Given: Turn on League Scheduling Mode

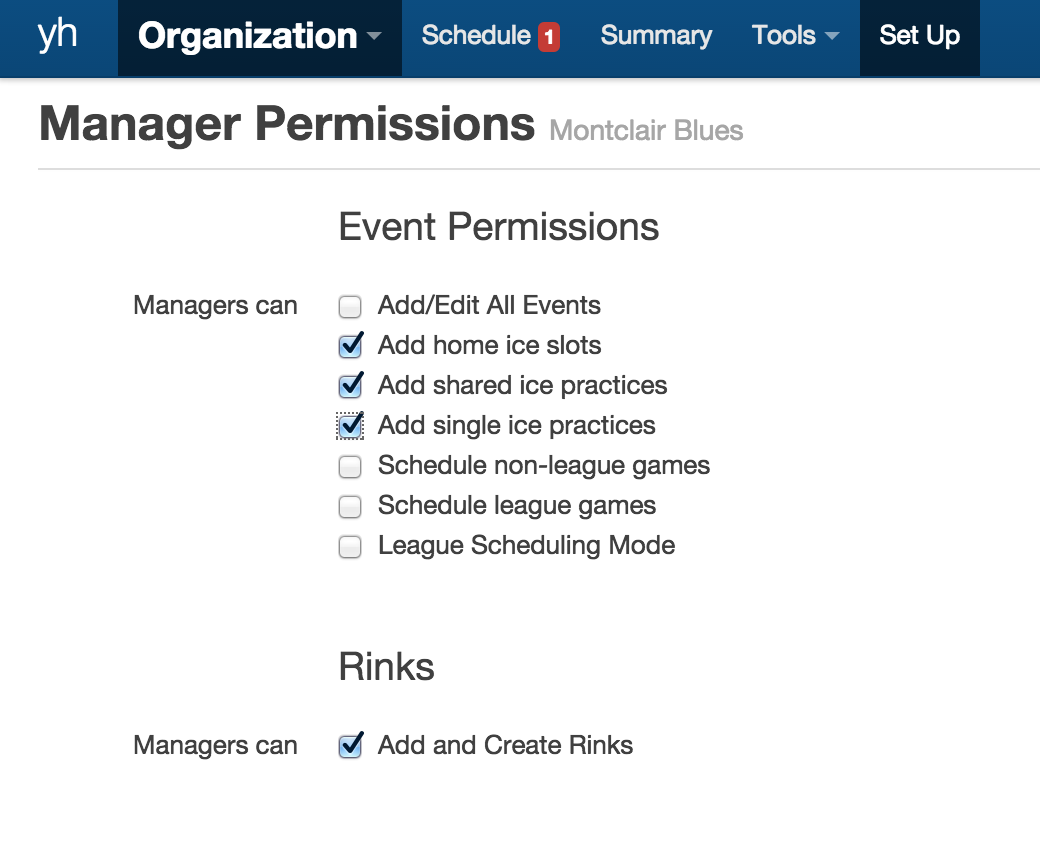Looking at the screenshot, I should (x=350, y=546).
